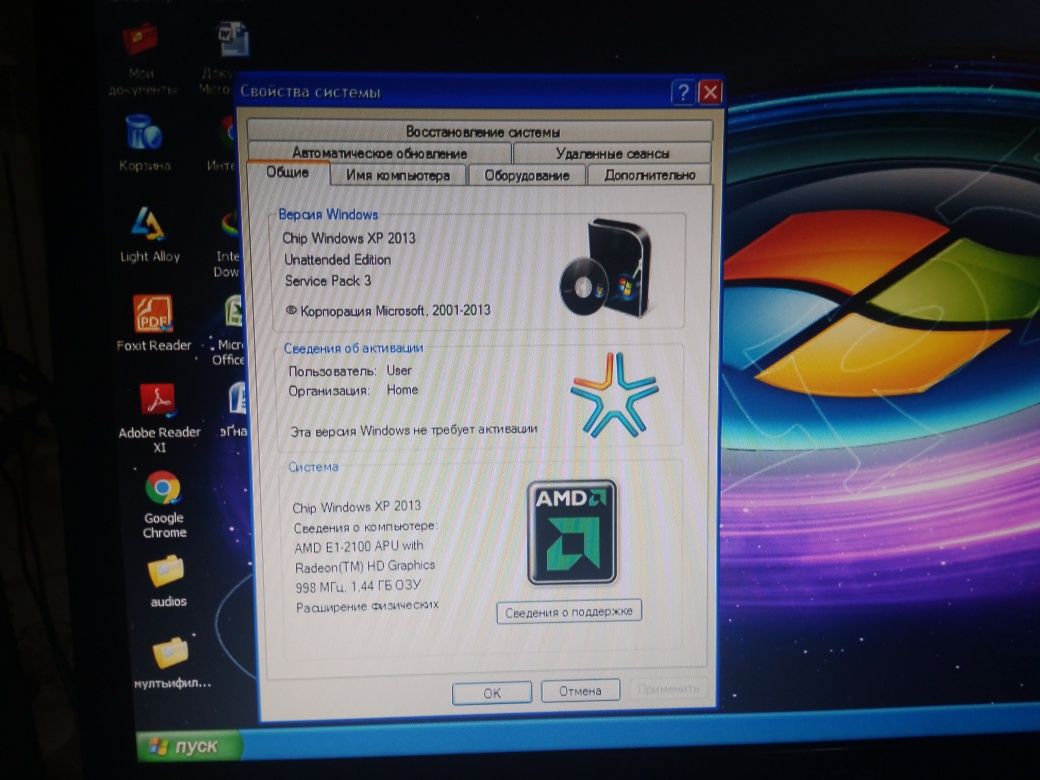
Task: Click the colorful star activation logo
Action: 614,395
